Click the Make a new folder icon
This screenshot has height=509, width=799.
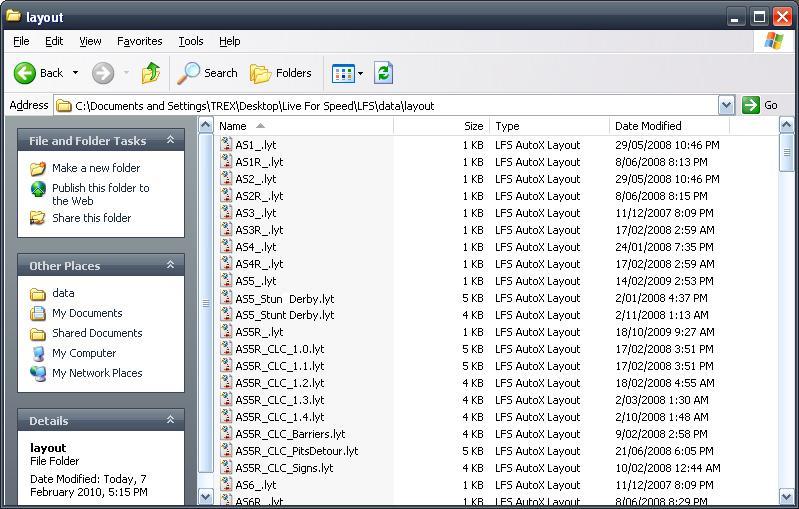tap(38, 168)
